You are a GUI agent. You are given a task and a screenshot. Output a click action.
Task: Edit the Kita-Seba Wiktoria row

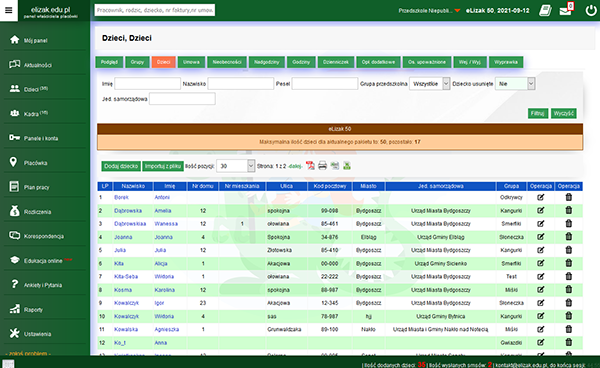(540, 277)
